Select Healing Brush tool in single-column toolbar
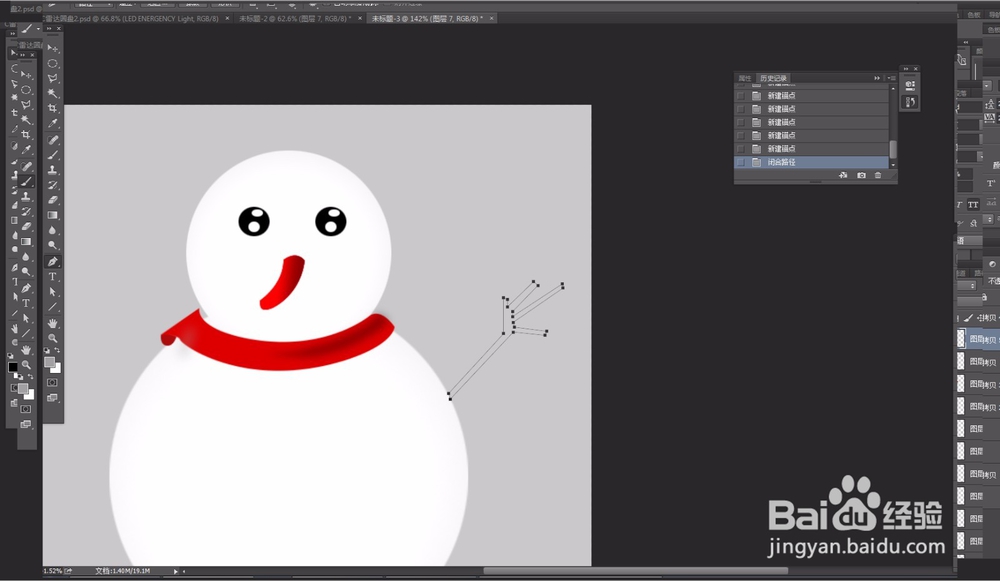 52,140
